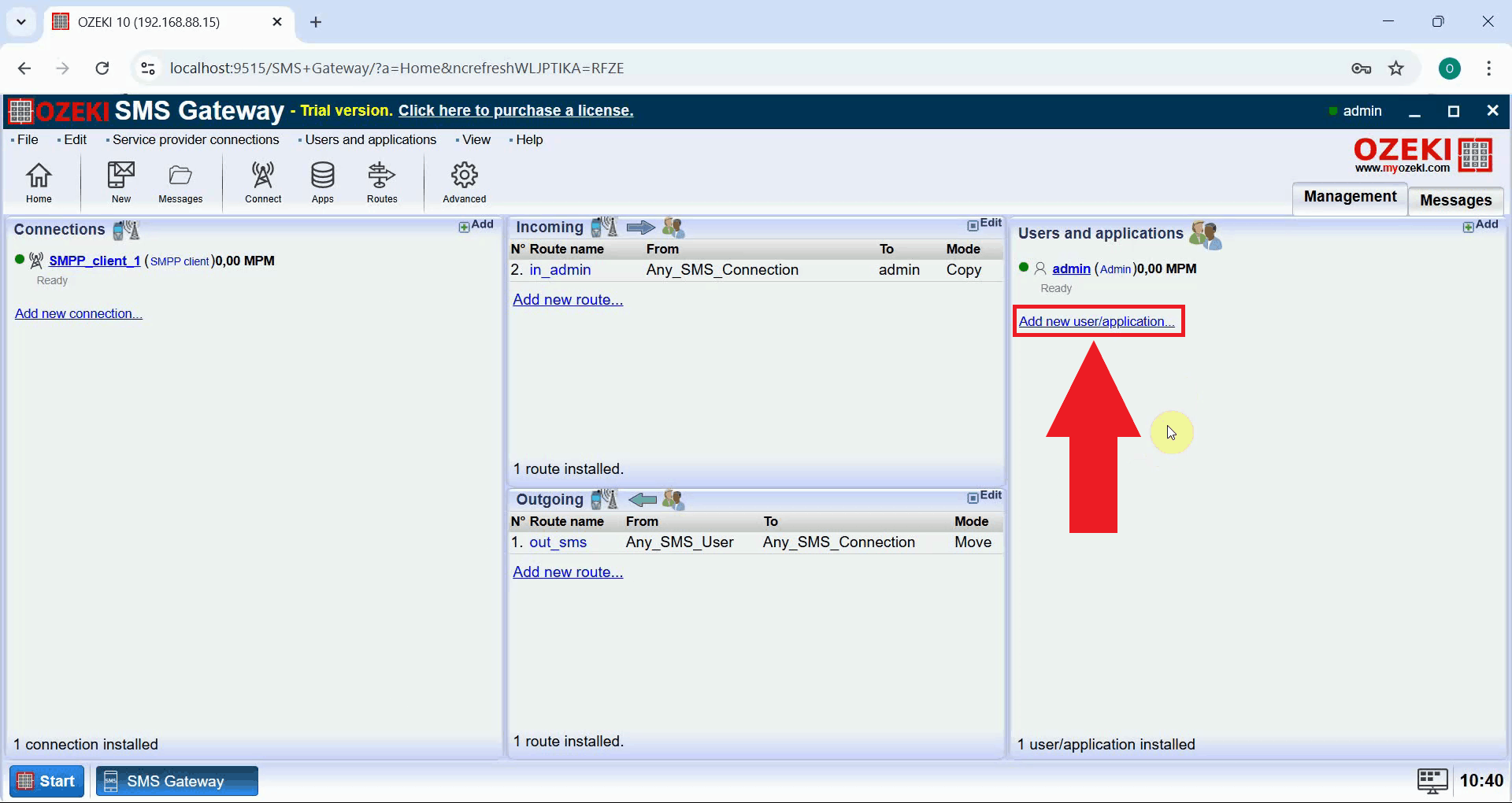The width and height of the screenshot is (1512, 803).
Task: Click Edit in the Incoming routes panel
Action: [985, 224]
